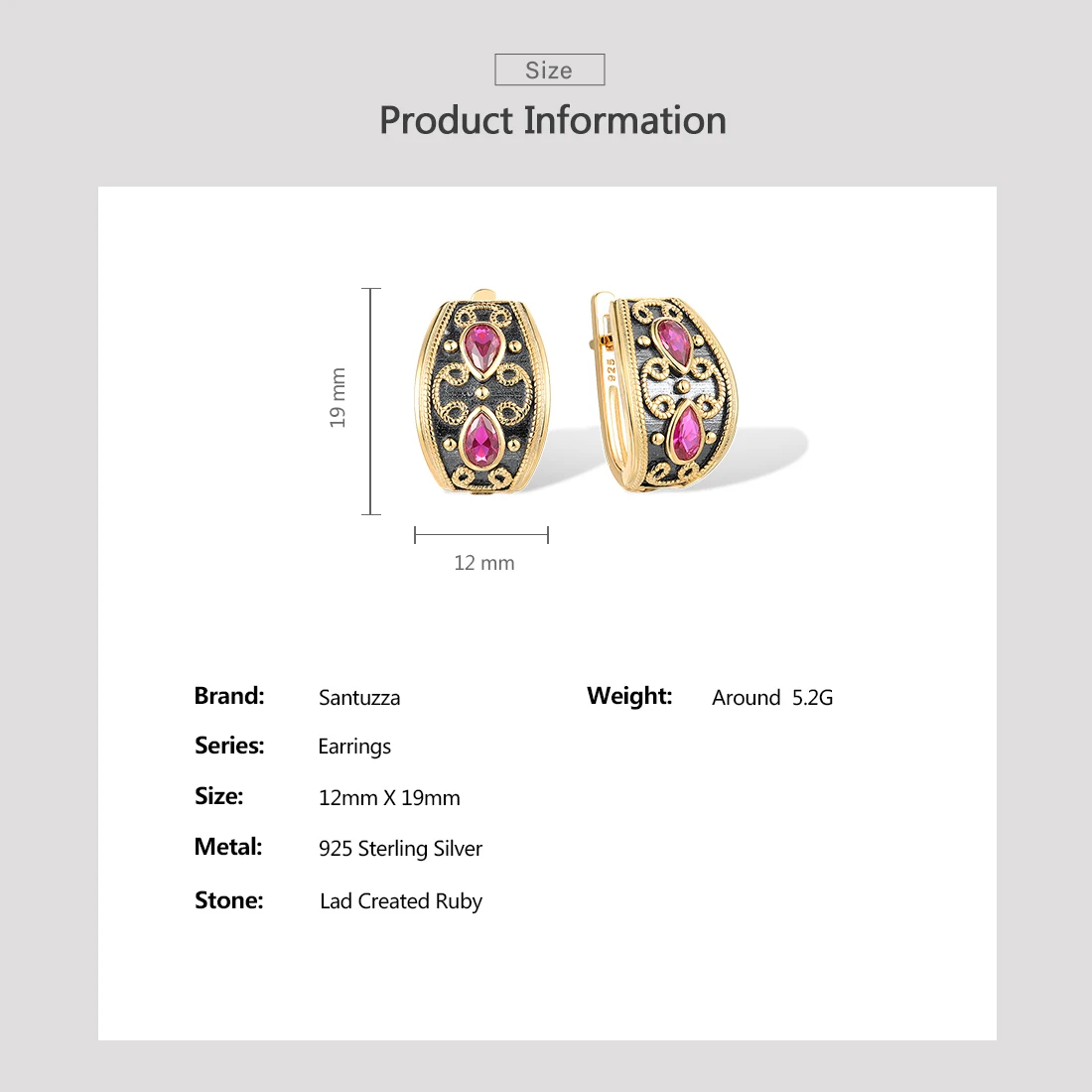Select the Santuzza brand name

359,698
